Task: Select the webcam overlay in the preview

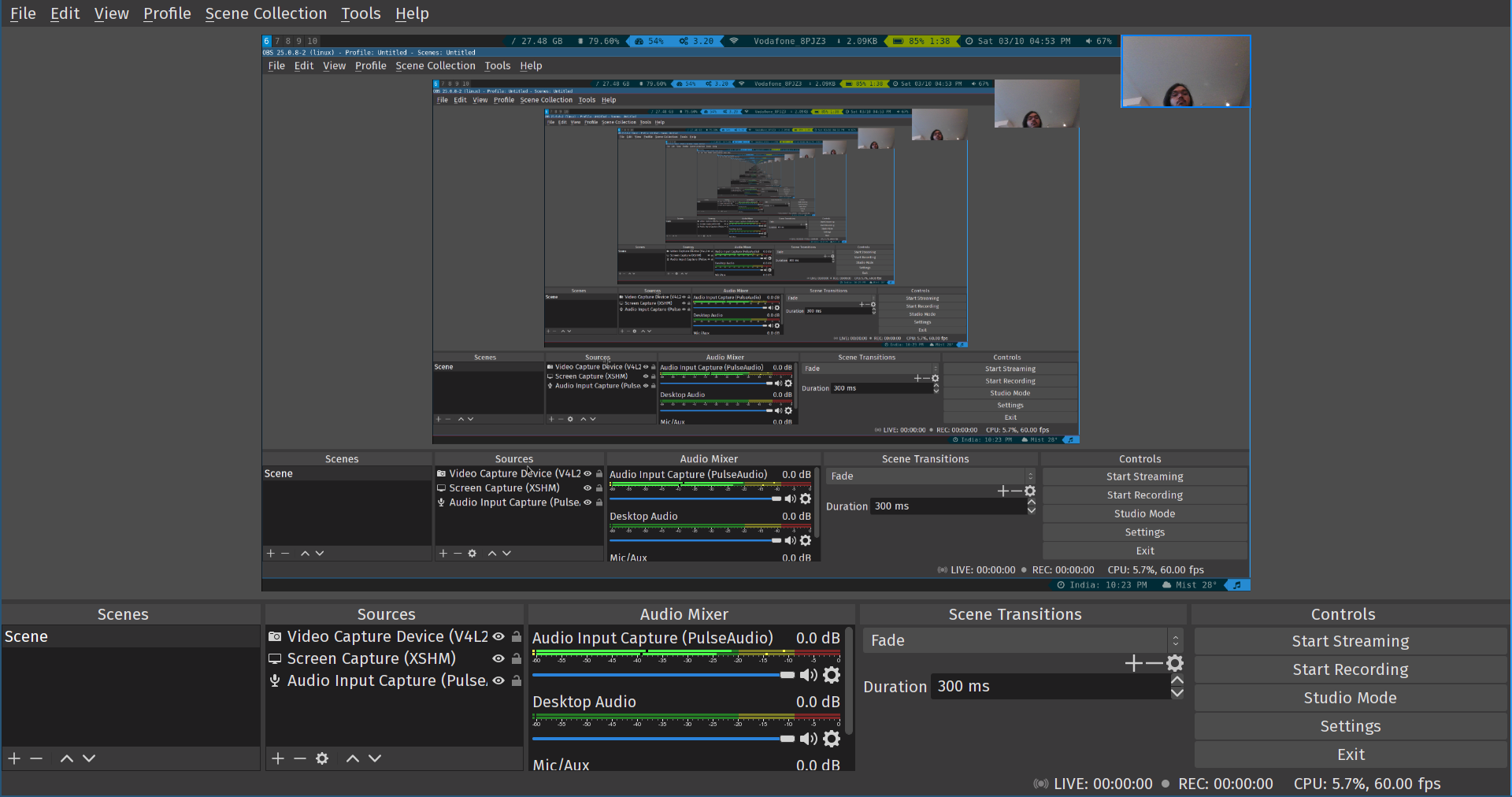Action: [x=1186, y=71]
